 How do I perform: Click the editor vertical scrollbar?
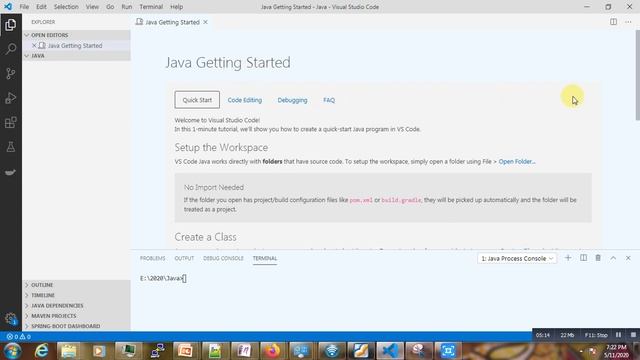637,76
